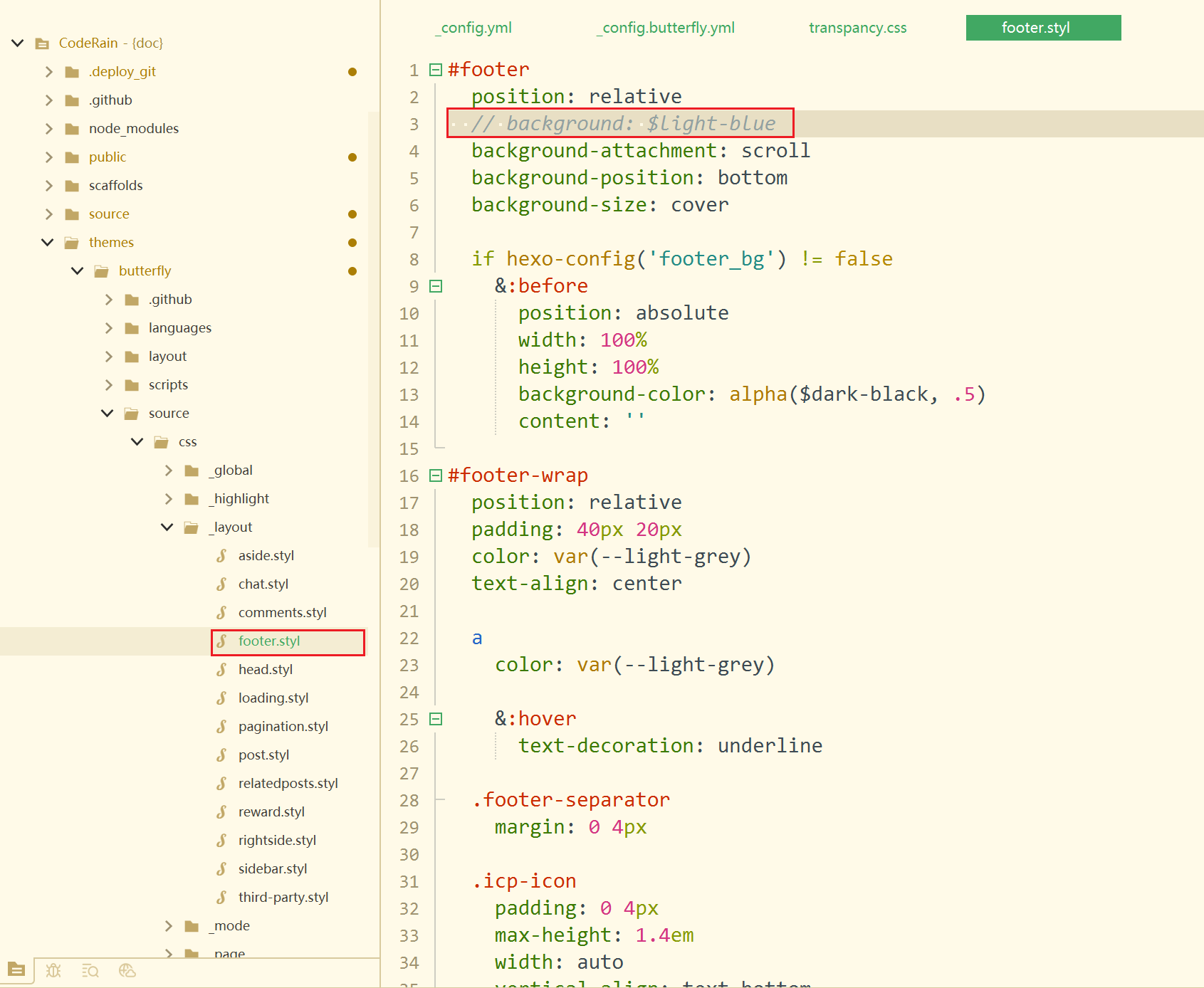This screenshot has width=1204, height=988.
Task: Switch to the project manager folder icon
Action: [16, 970]
